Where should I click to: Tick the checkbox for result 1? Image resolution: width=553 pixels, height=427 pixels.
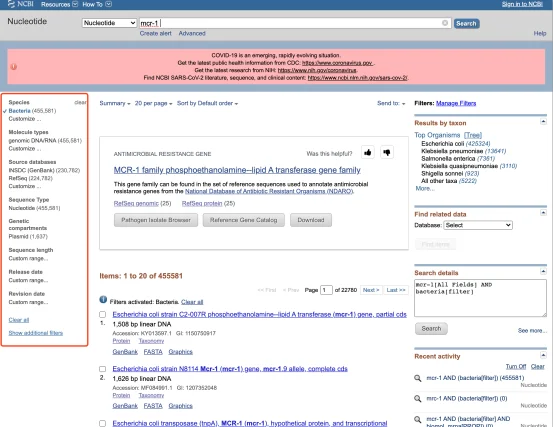pyautogui.click(x=103, y=314)
